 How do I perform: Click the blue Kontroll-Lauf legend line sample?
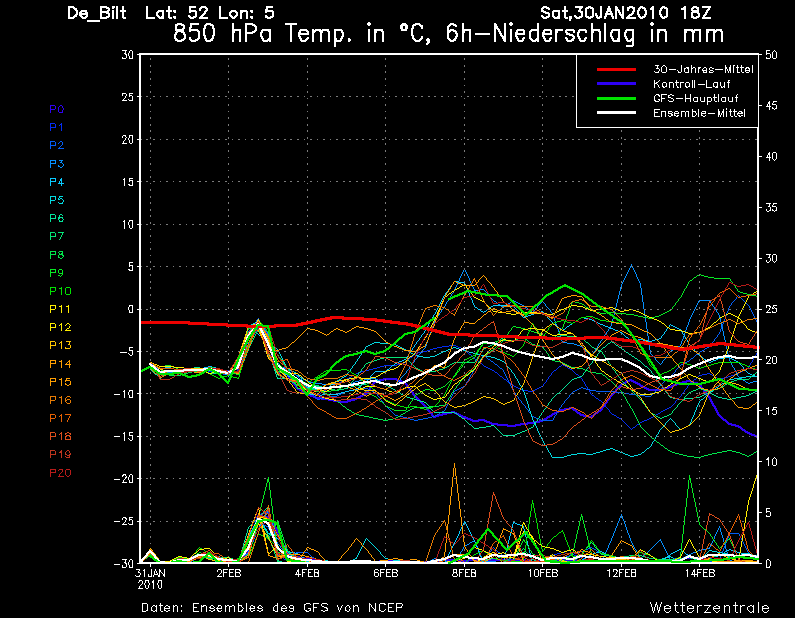[x=616, y=84]
